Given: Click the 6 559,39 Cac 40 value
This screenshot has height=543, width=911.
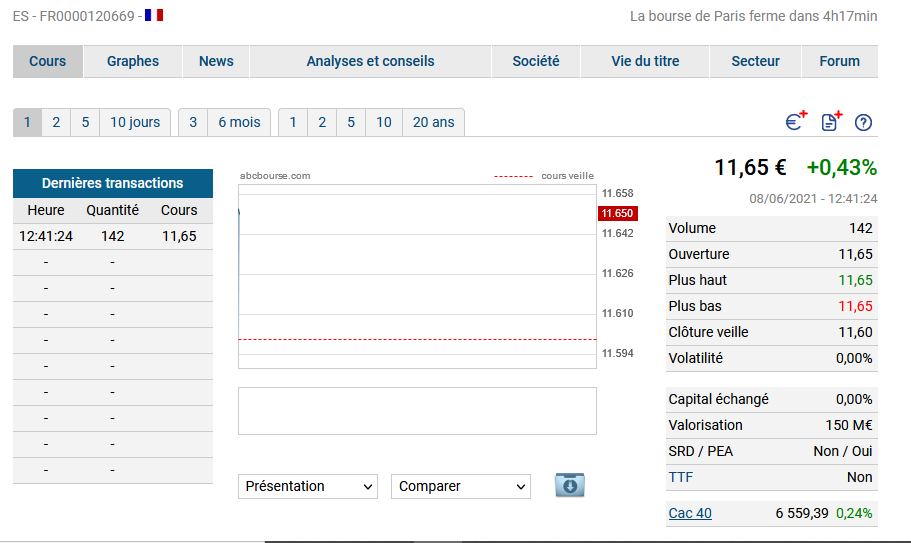Looking at the screenshot, I should (x=802, y=513).
